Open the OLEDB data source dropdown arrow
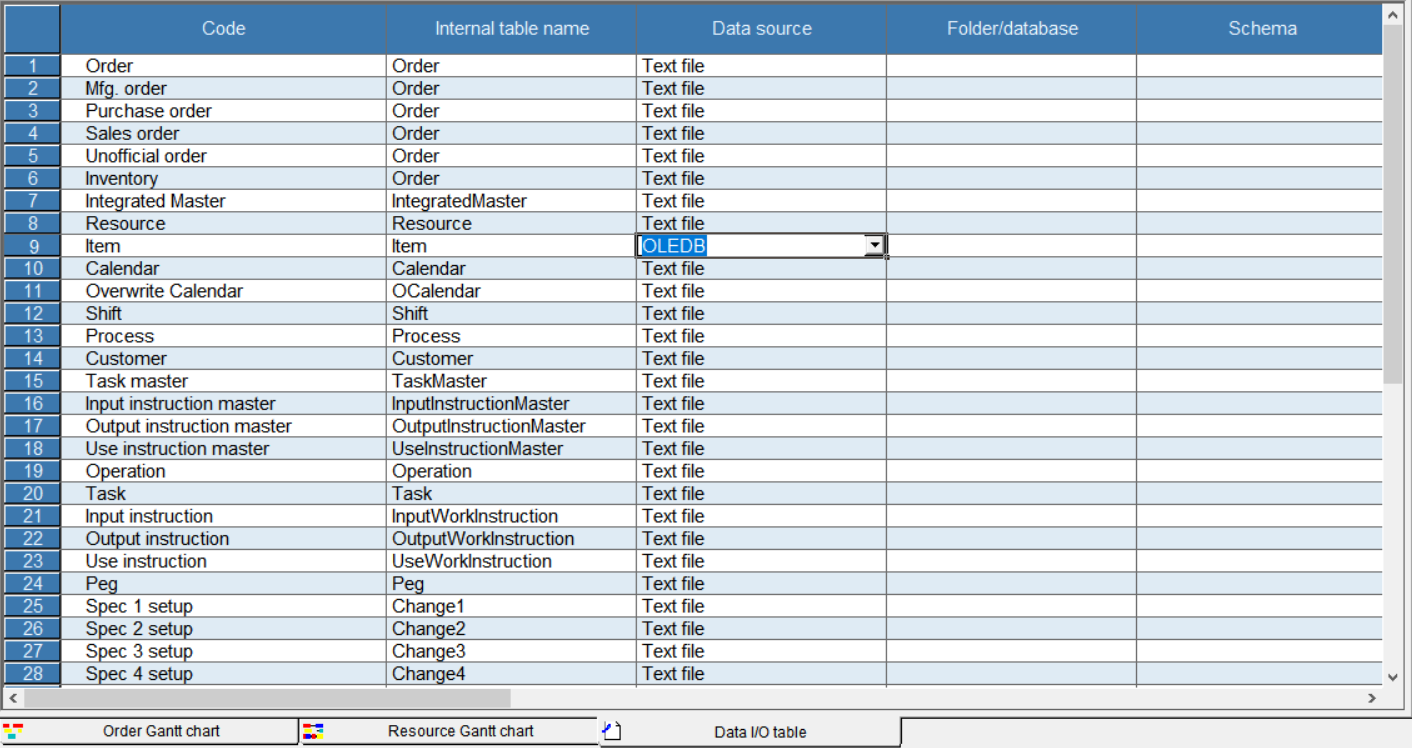Screen dimensions: 1412x748 coord(875,245)
